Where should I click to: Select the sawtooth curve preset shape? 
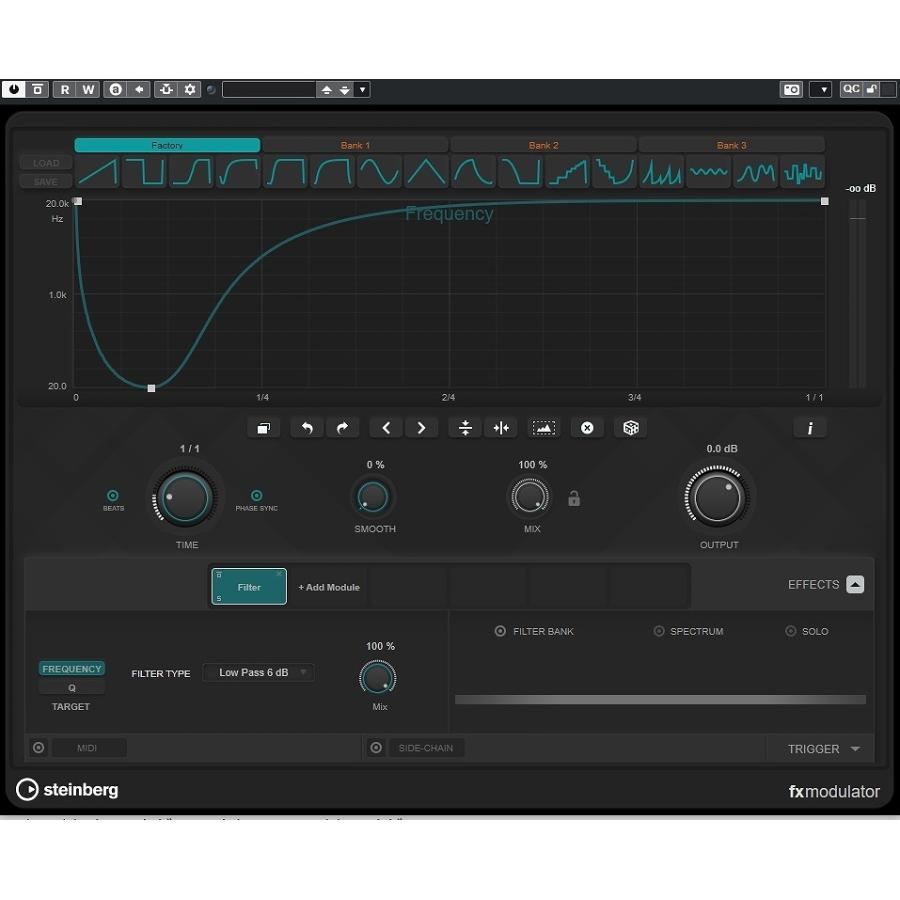[97, 172]
